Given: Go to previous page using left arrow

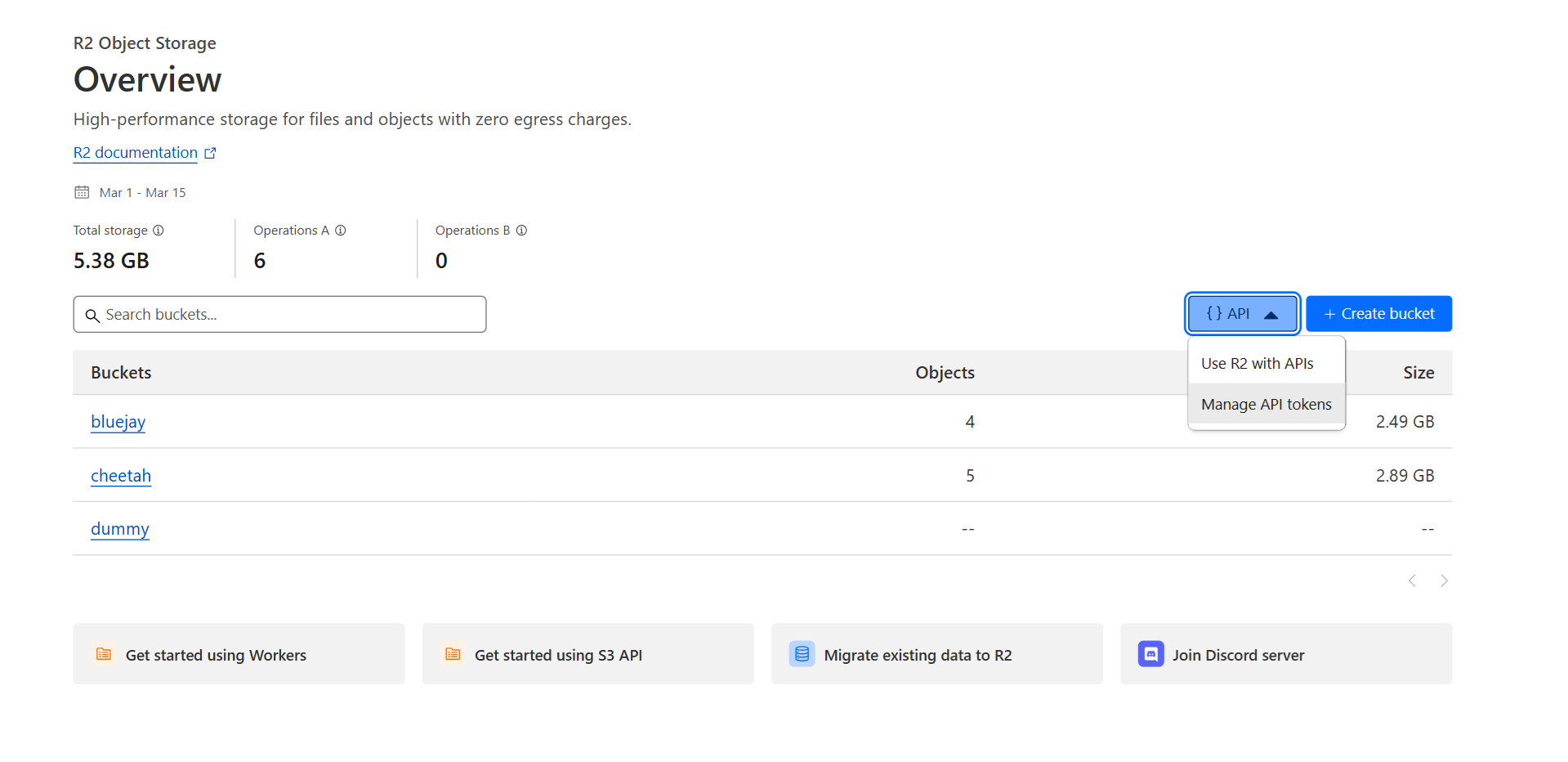Looking at the screenshot, I should point(1412,580).
